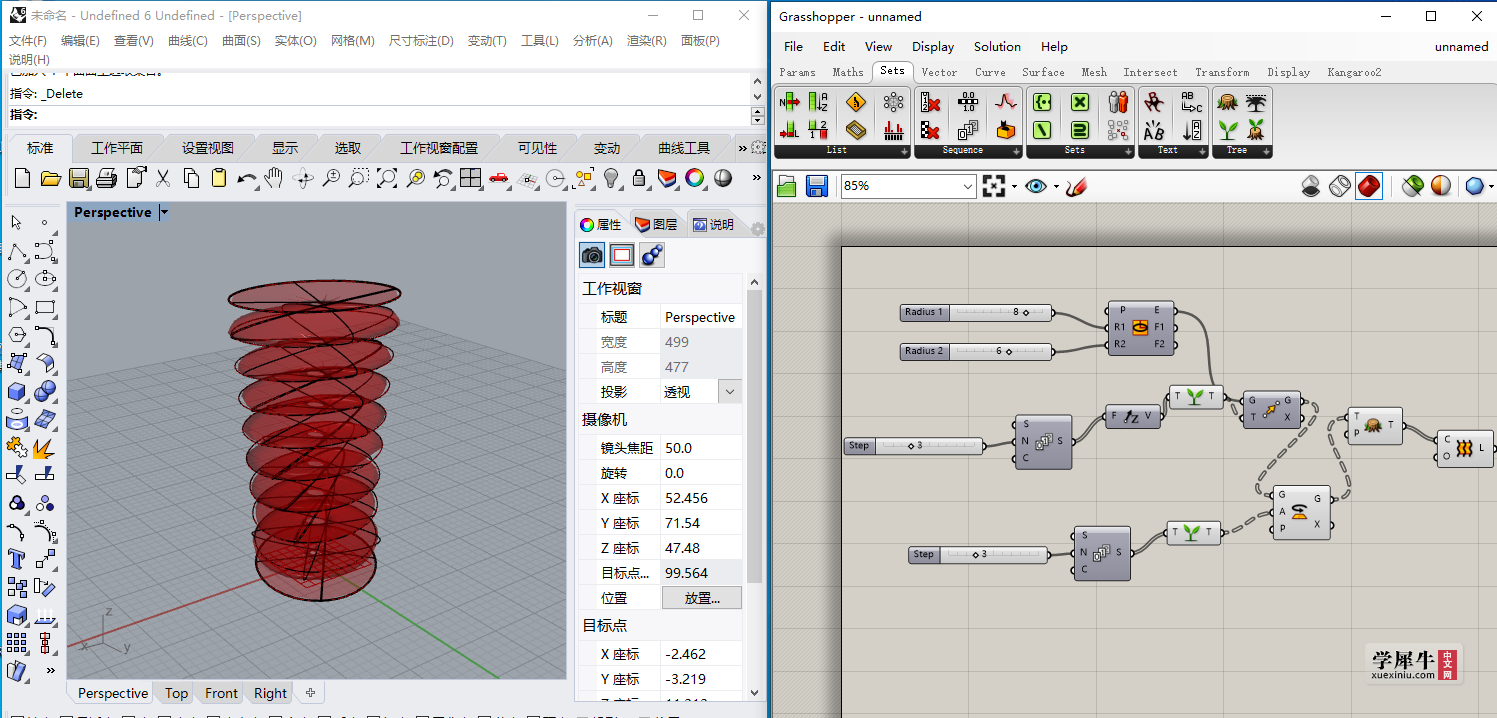Save the Rhino model with the floppy icon

click(79, 178)
